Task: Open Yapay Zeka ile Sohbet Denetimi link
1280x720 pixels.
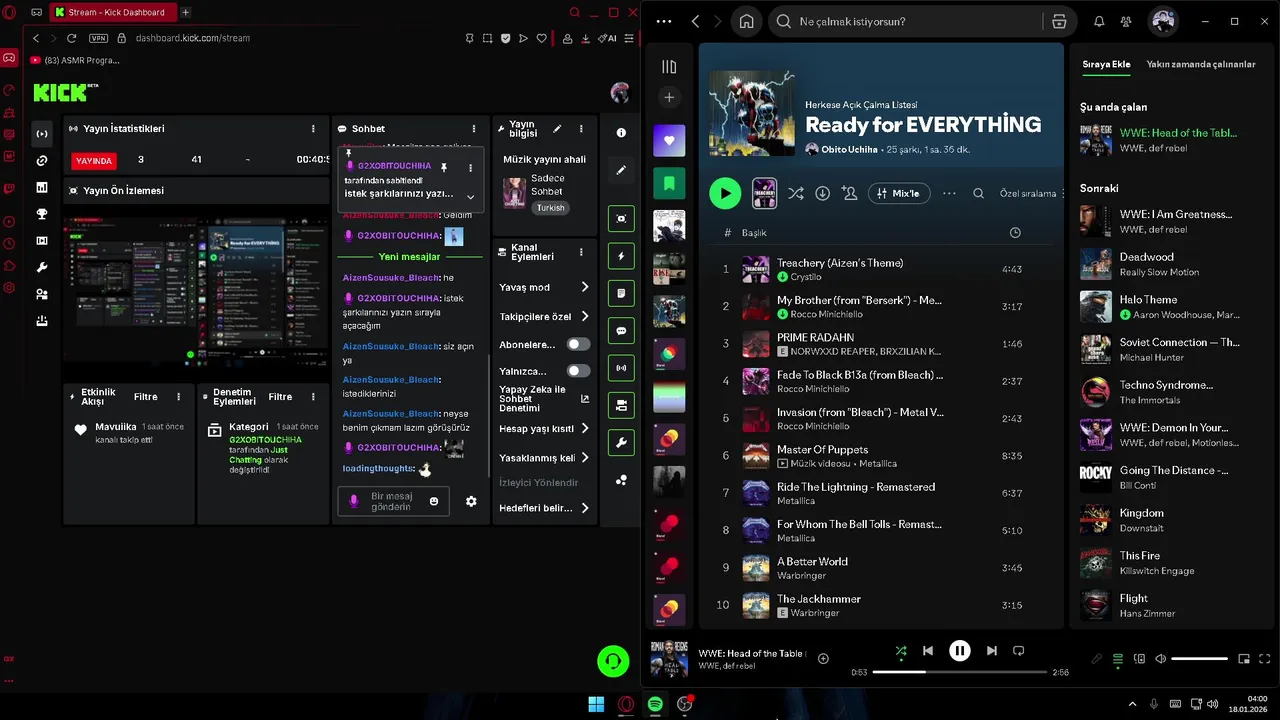Action: tap(544, 398)
